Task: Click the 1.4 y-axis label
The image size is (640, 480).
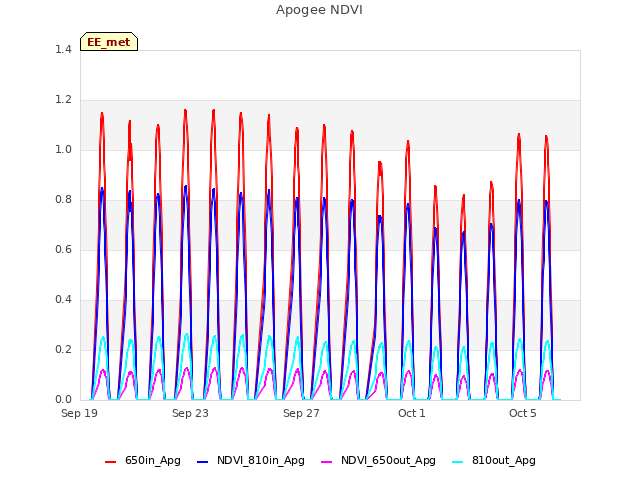Action: (x=63, y=49)
